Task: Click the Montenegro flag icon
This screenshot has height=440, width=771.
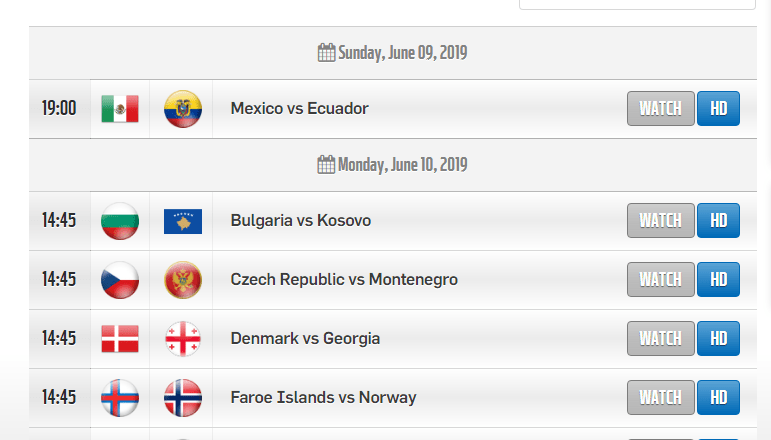Action: point(183,280)
